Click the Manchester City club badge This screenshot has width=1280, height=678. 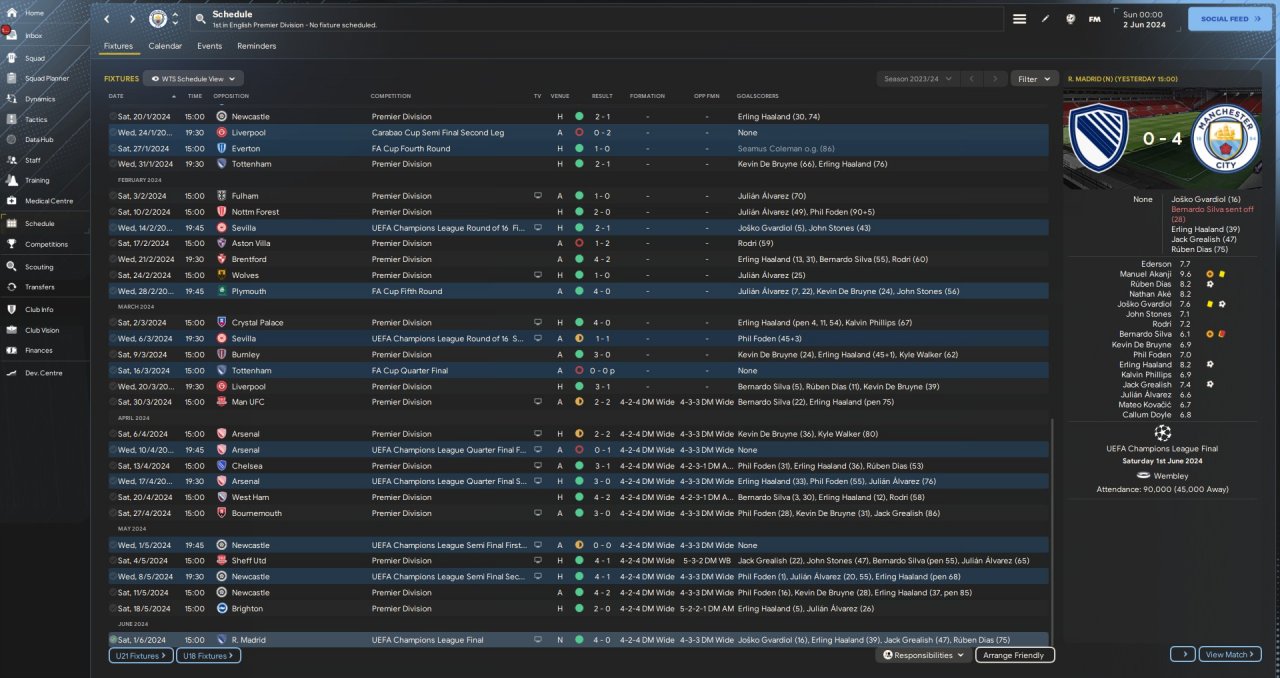tap(158, 19)
